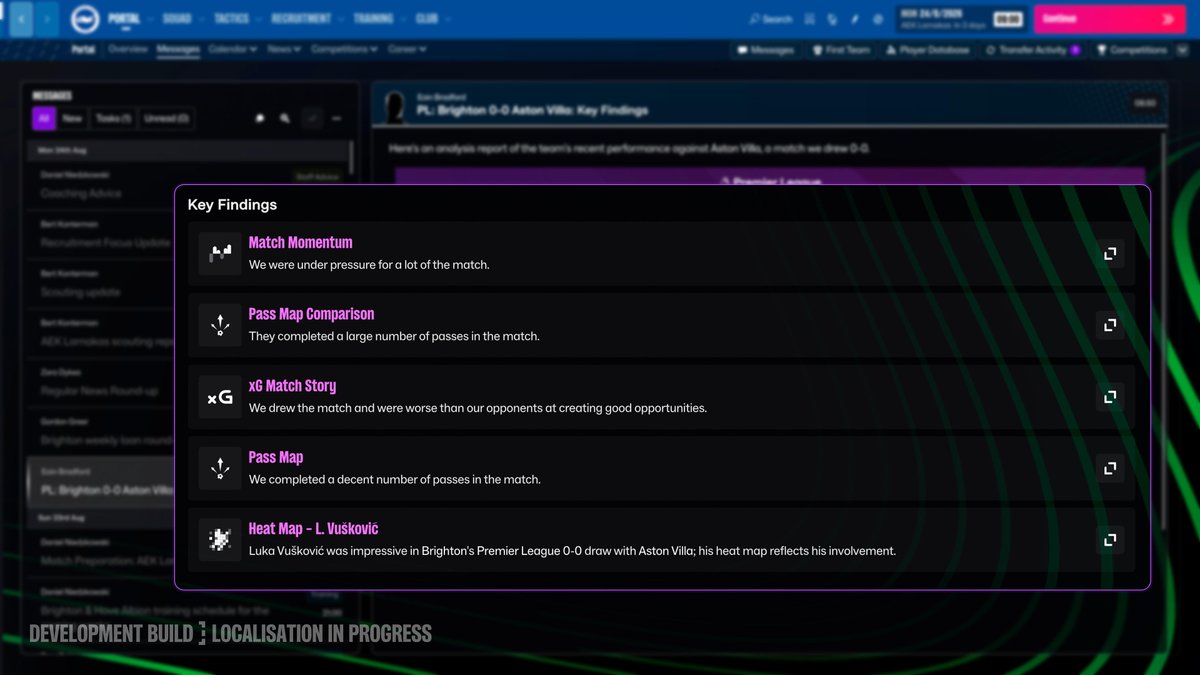
Task: Switch to the Messages sub-tab
Action: [x=179, y=49]
